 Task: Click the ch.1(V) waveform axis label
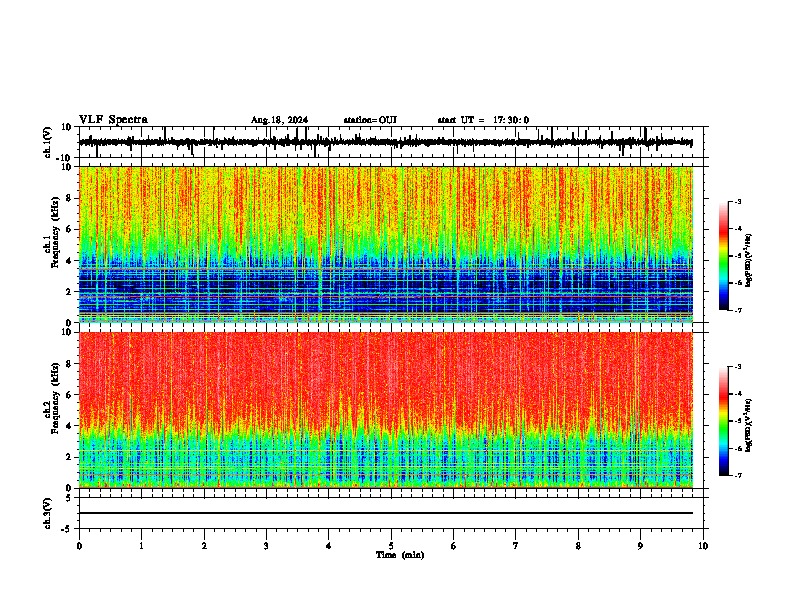tap(48, 142)
